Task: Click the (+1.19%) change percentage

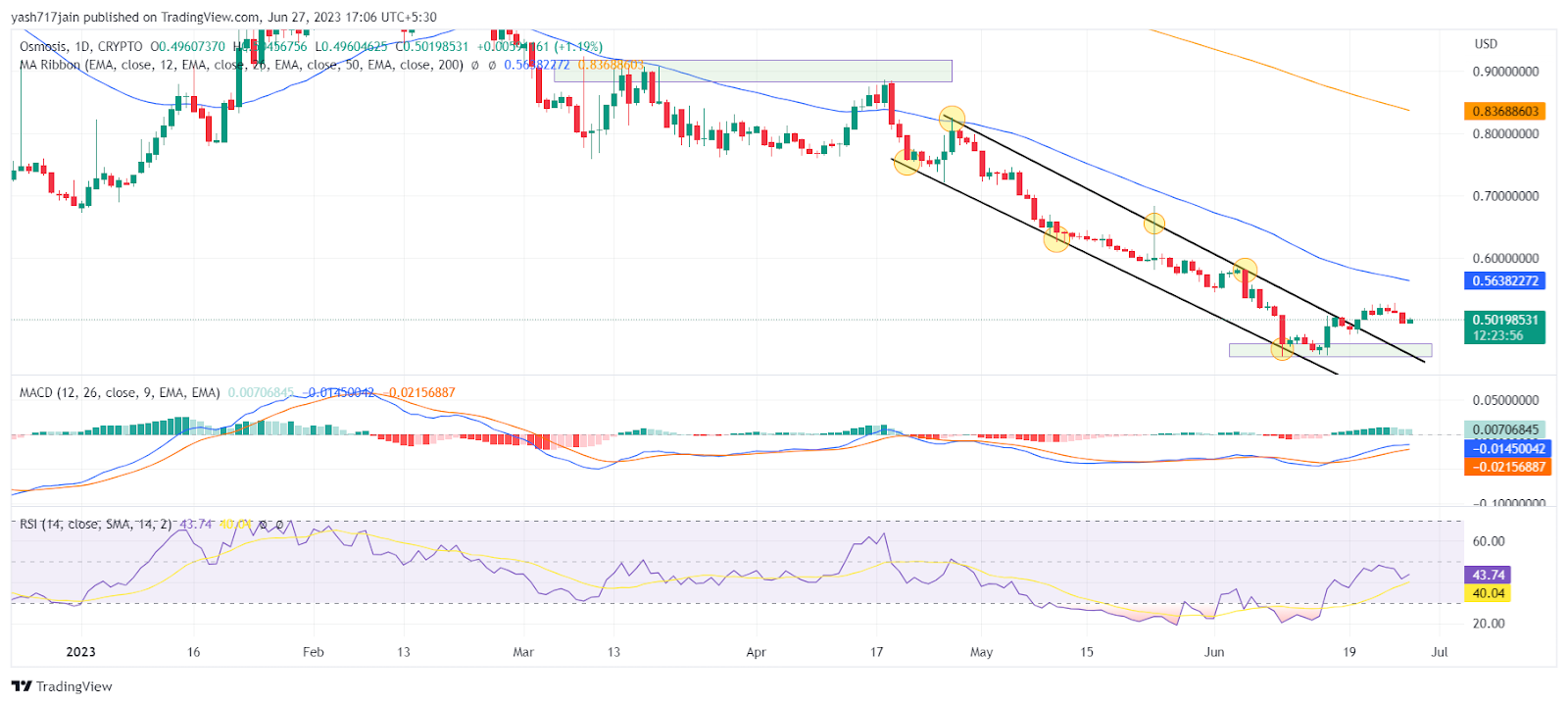Action: tap(578, 46)
